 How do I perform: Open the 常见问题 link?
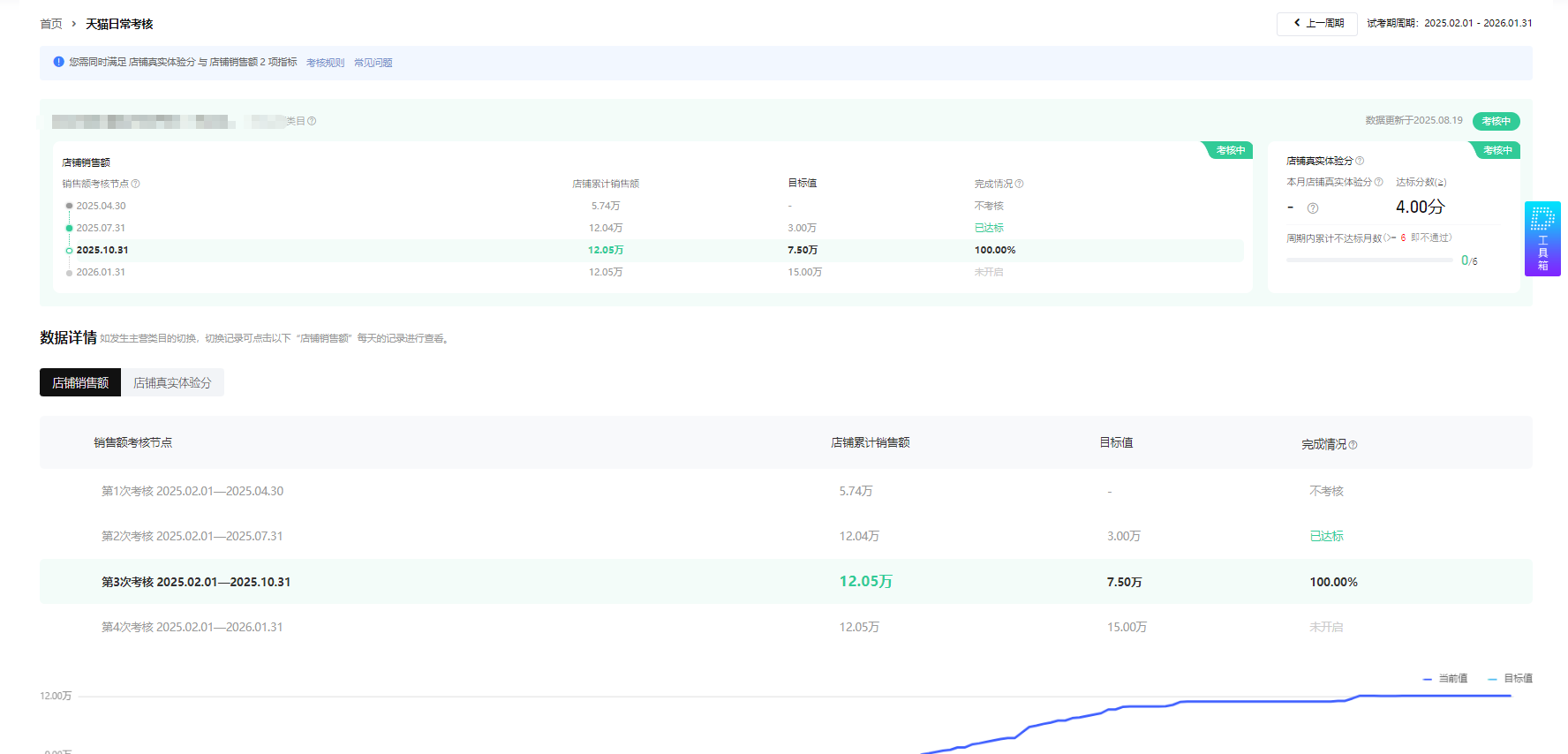click(x=373, y=63)
